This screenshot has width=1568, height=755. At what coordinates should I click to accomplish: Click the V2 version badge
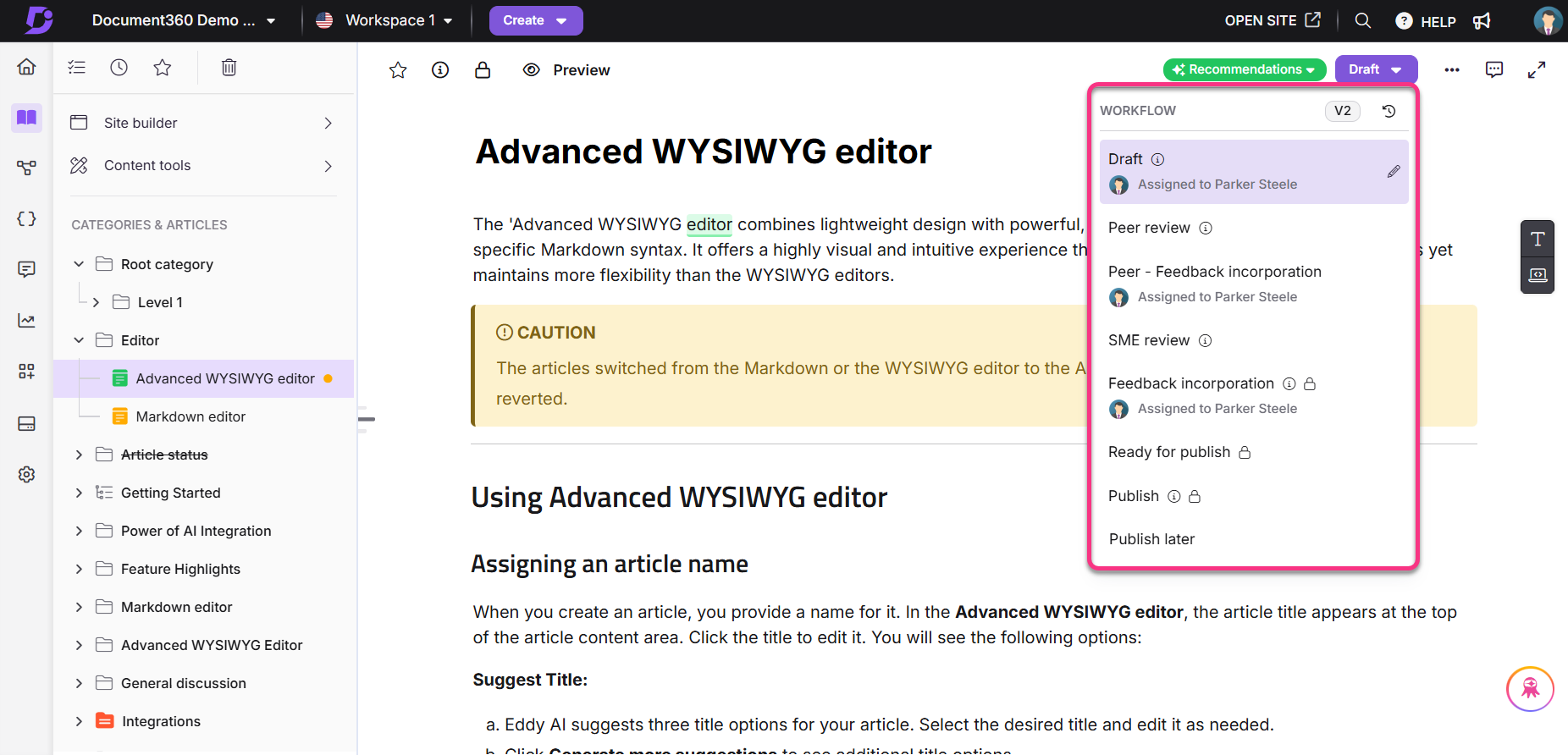pyautogui.click(x=1343, y=111)
